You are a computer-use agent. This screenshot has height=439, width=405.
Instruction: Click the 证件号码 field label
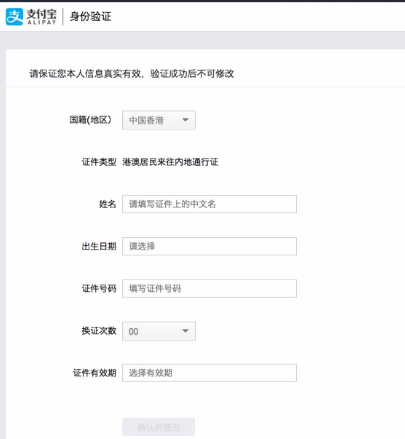[99, 288]
